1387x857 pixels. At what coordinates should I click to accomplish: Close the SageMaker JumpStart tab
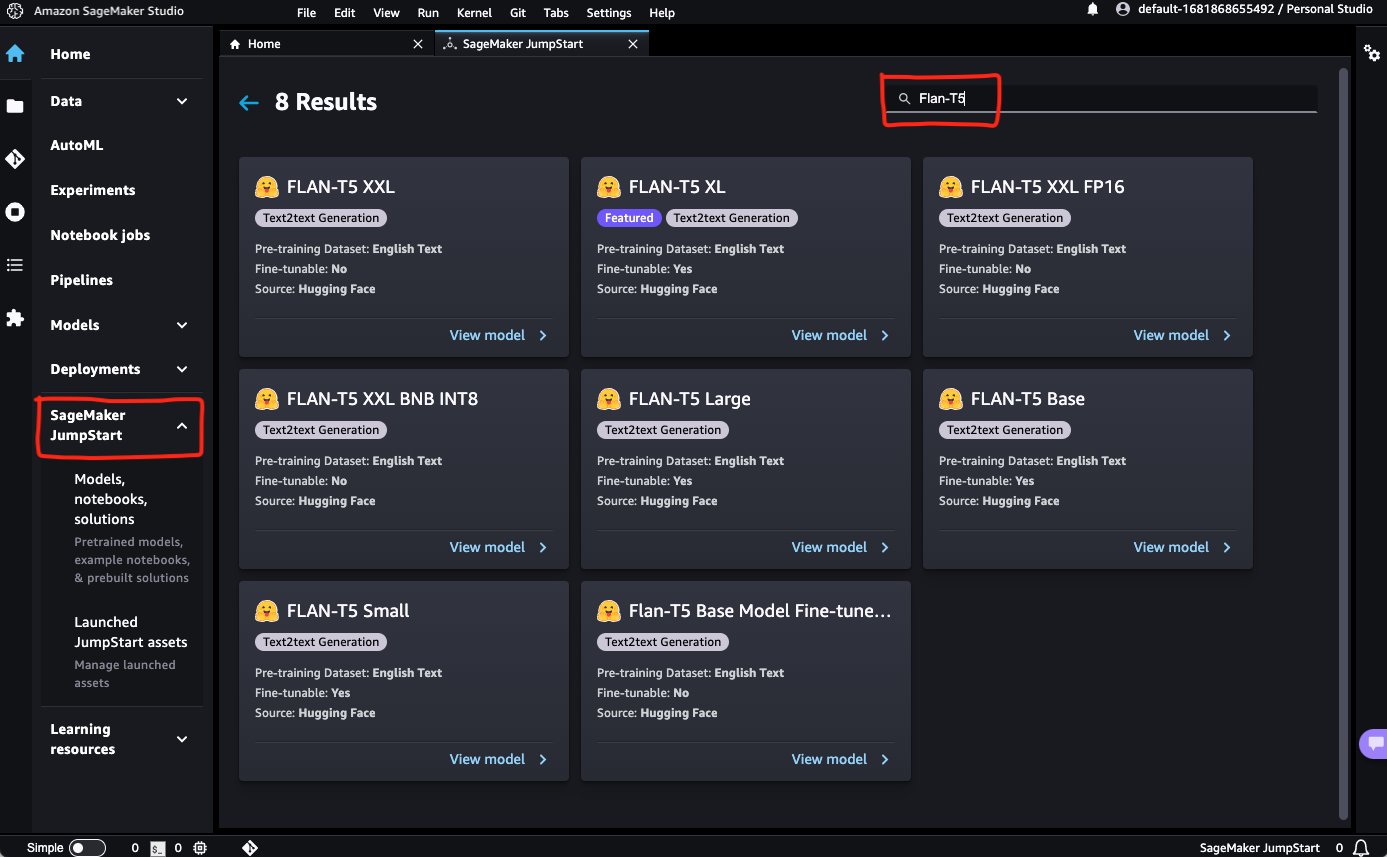pos(632,44)
